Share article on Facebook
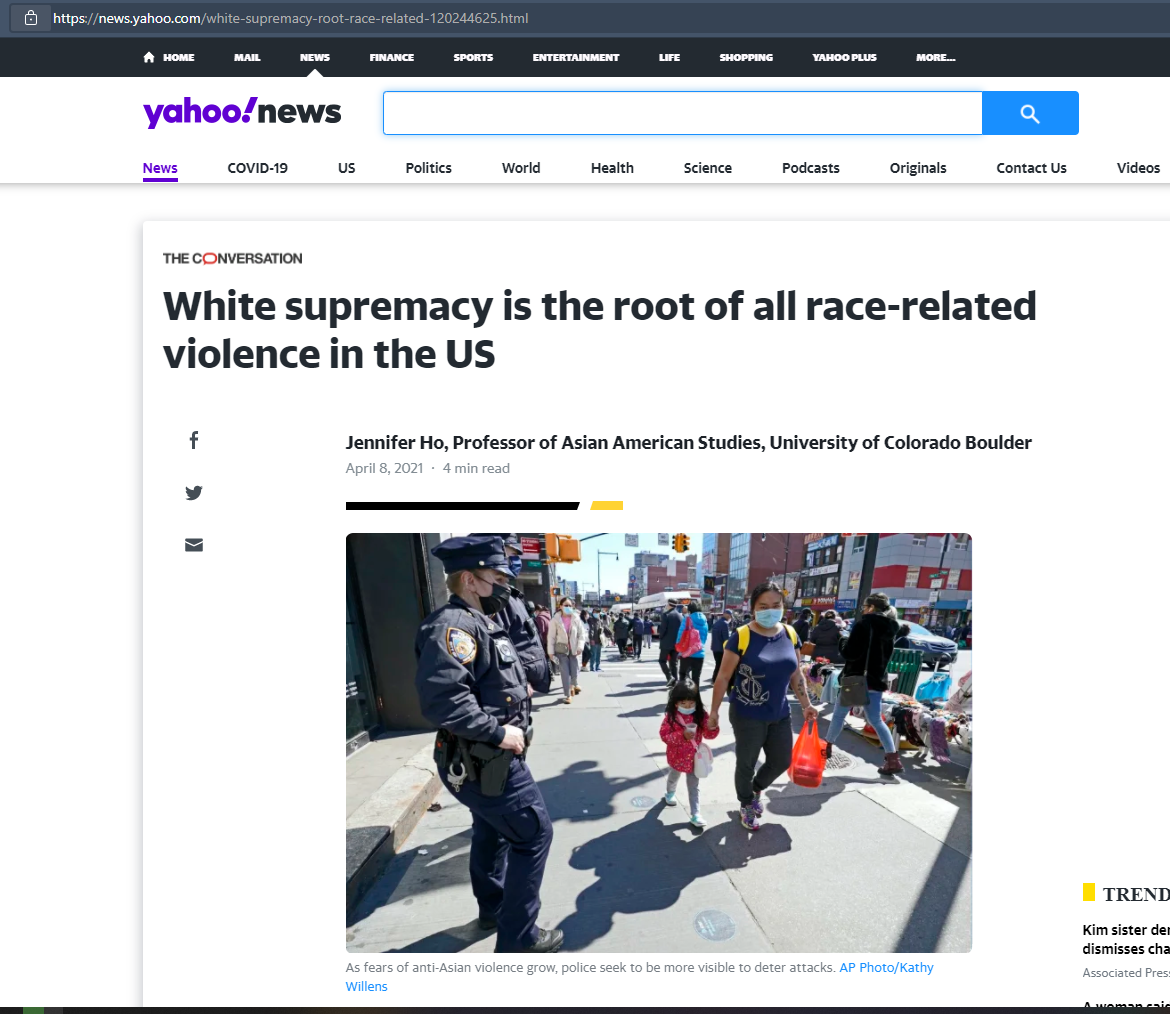The image size is (1170, 1014). [194, 440]
